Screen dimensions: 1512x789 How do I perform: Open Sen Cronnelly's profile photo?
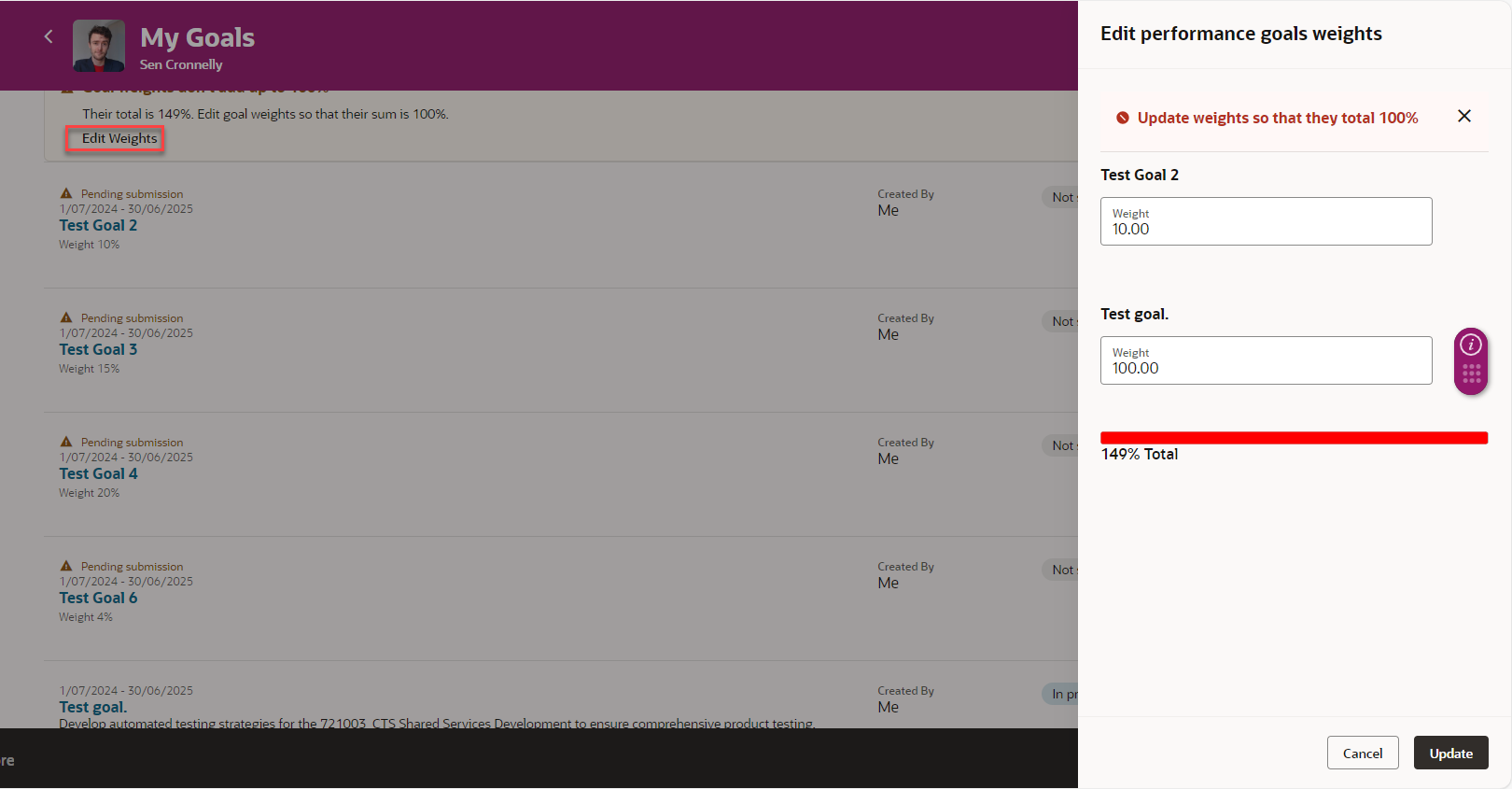[x=99, y=46]
